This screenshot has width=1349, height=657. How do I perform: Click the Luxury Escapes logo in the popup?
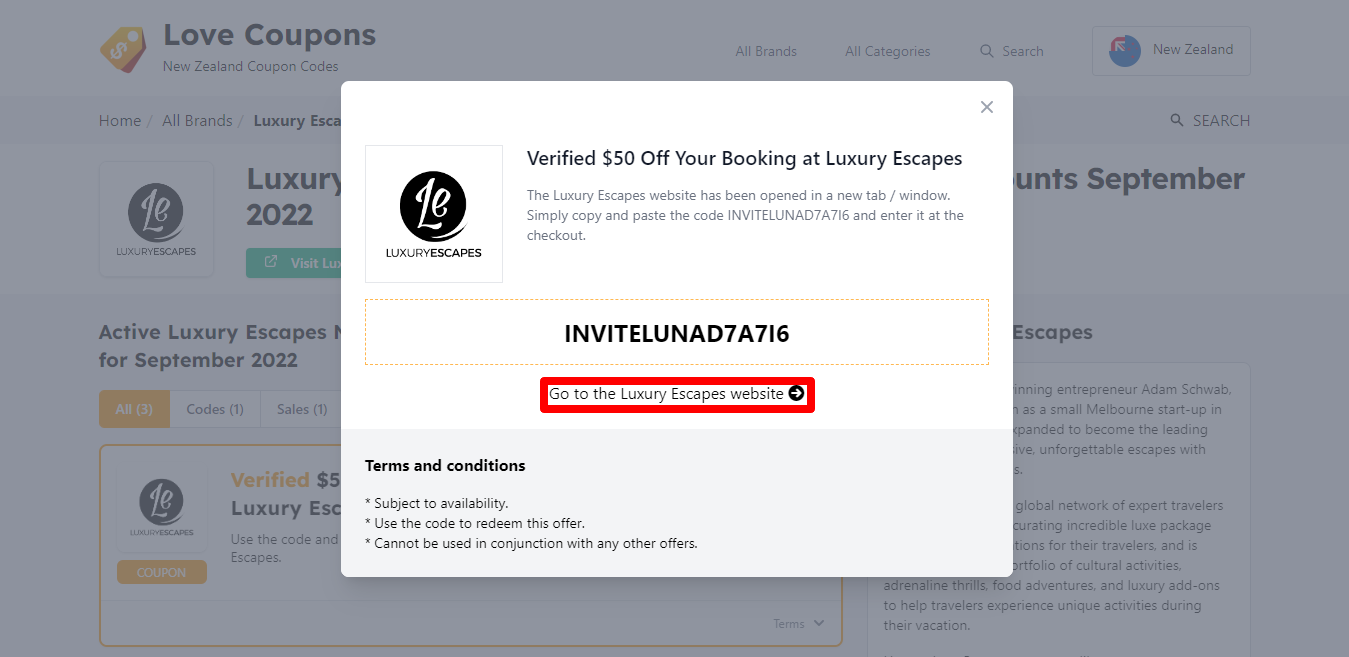pos(434,214)
